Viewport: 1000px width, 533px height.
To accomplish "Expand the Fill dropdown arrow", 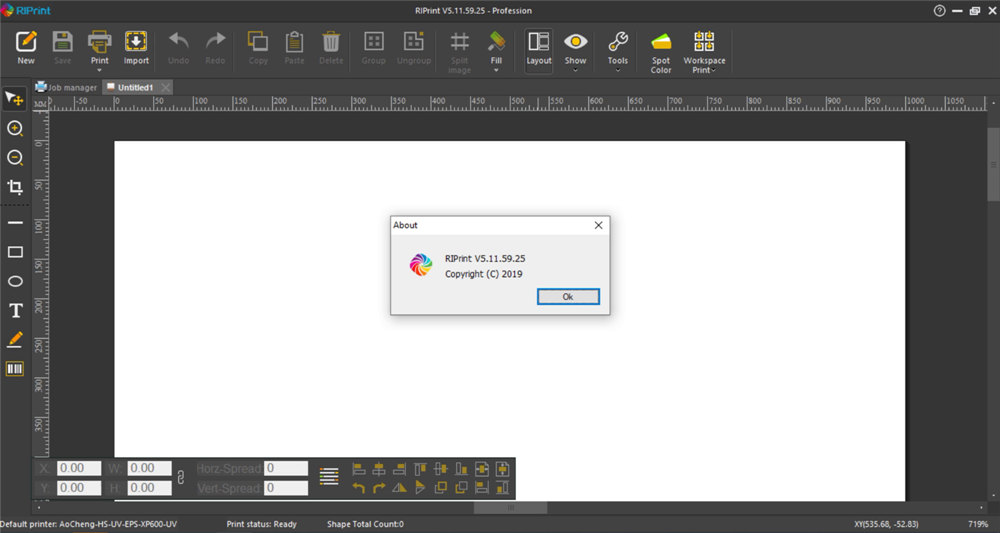I will click(496, 71).
